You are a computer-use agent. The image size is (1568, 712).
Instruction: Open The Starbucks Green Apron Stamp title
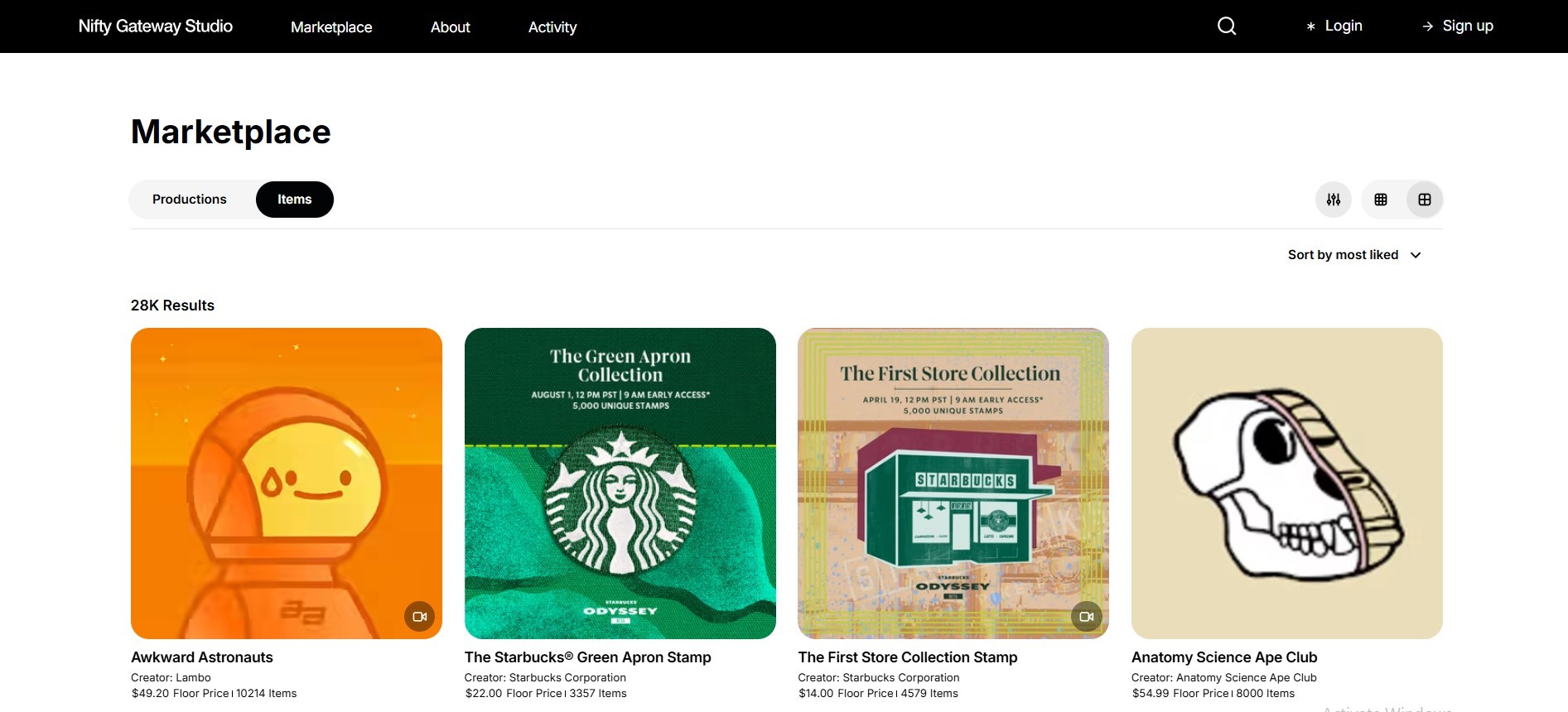[x=588, y=657]
